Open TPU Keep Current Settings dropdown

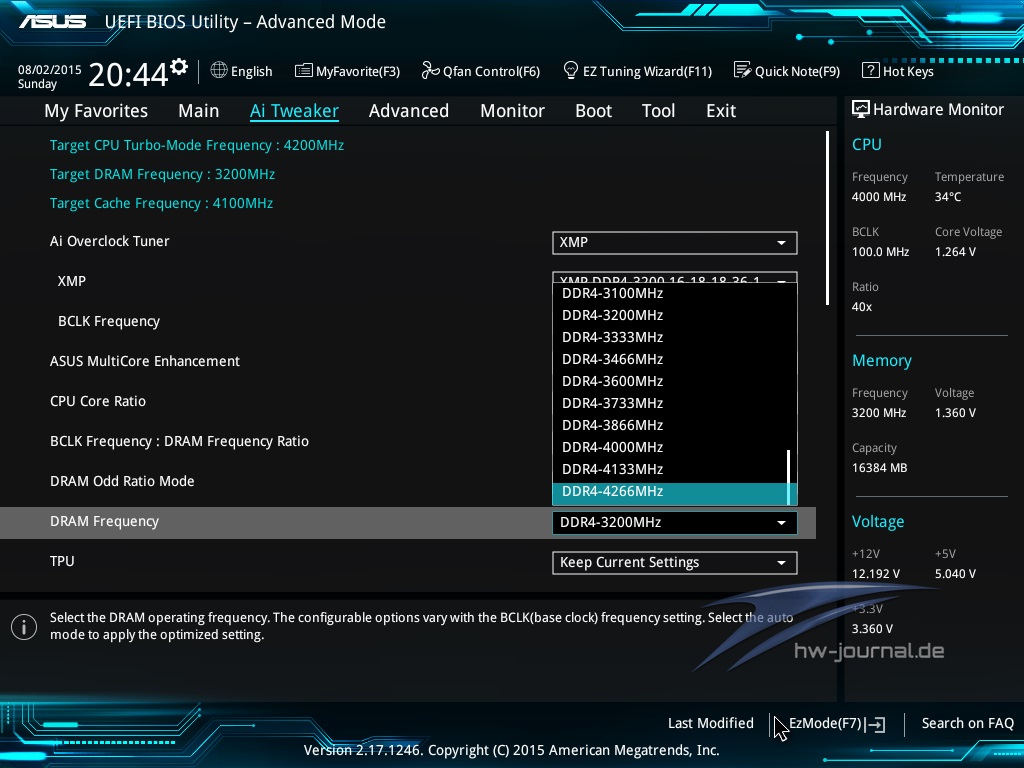[675, 562]
